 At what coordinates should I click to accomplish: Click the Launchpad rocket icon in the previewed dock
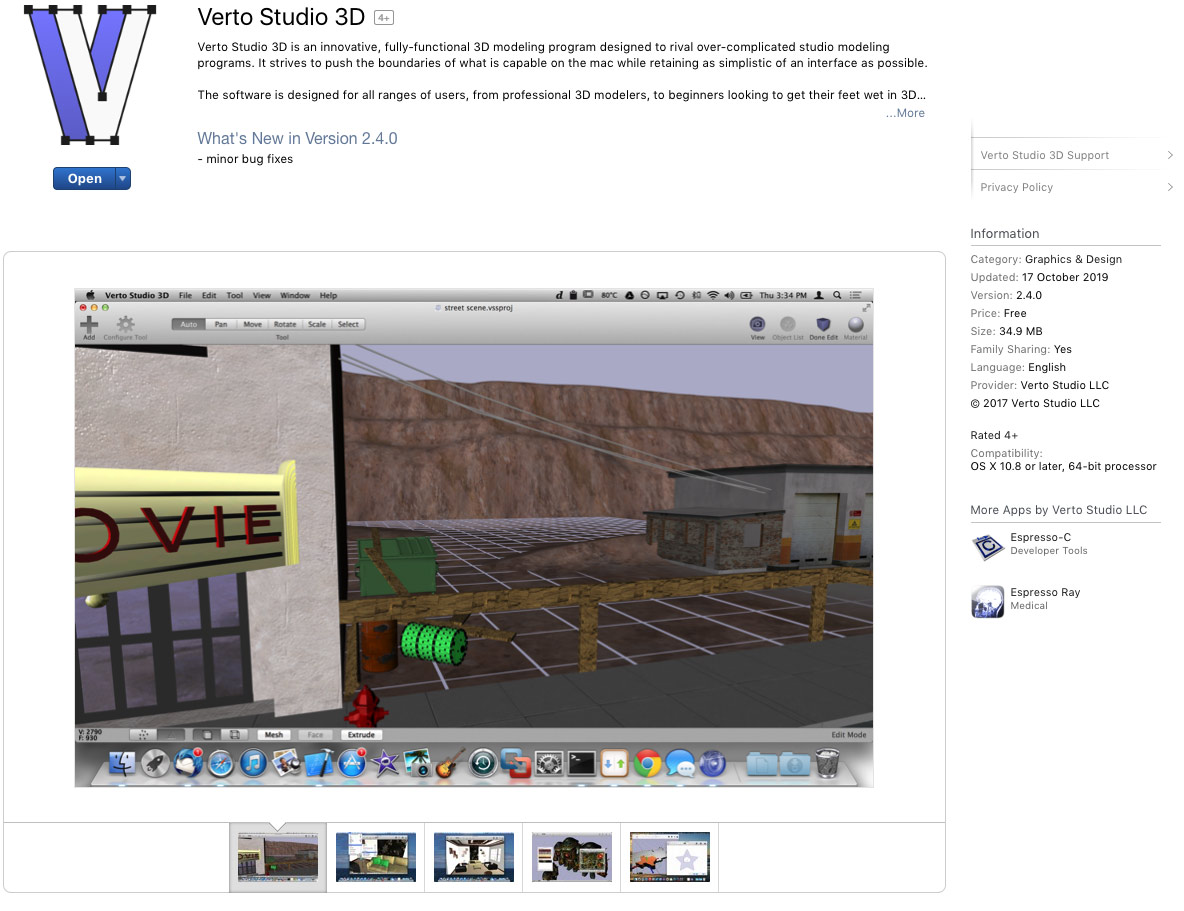pyautogui.click(x=156, y=763)
